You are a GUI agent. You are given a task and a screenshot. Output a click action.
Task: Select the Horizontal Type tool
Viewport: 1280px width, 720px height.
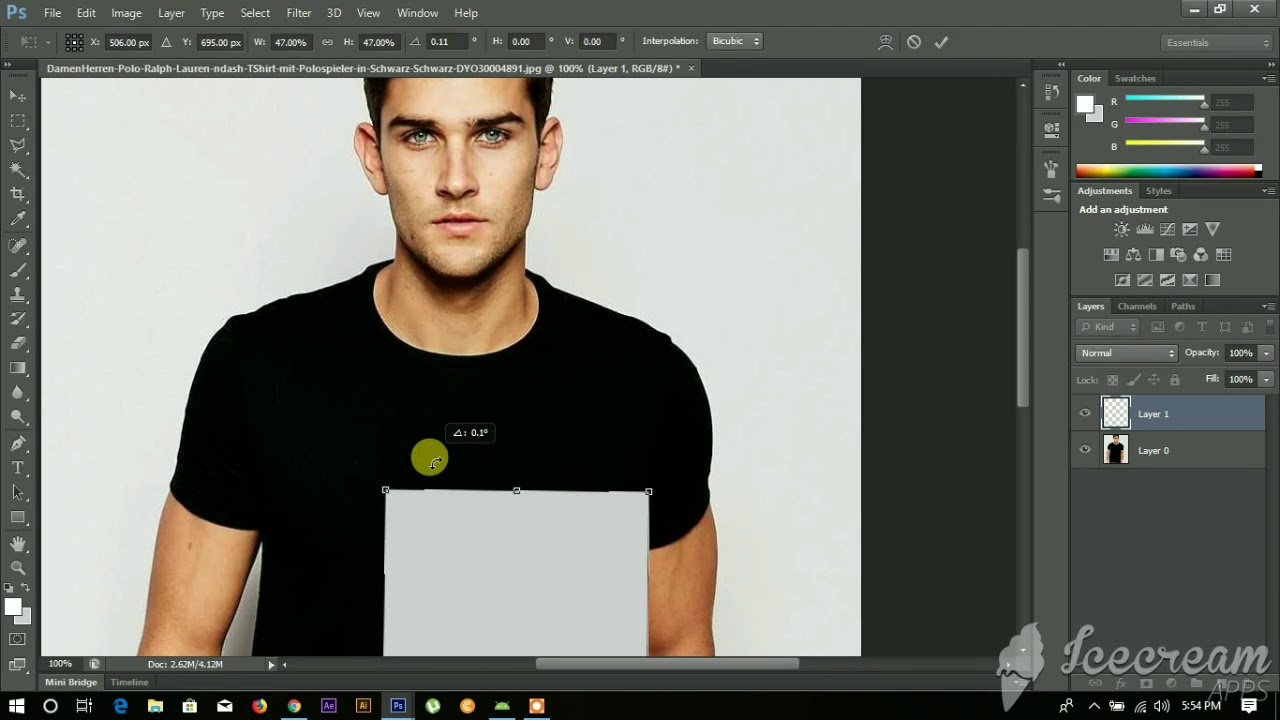[x=18, y=467]
